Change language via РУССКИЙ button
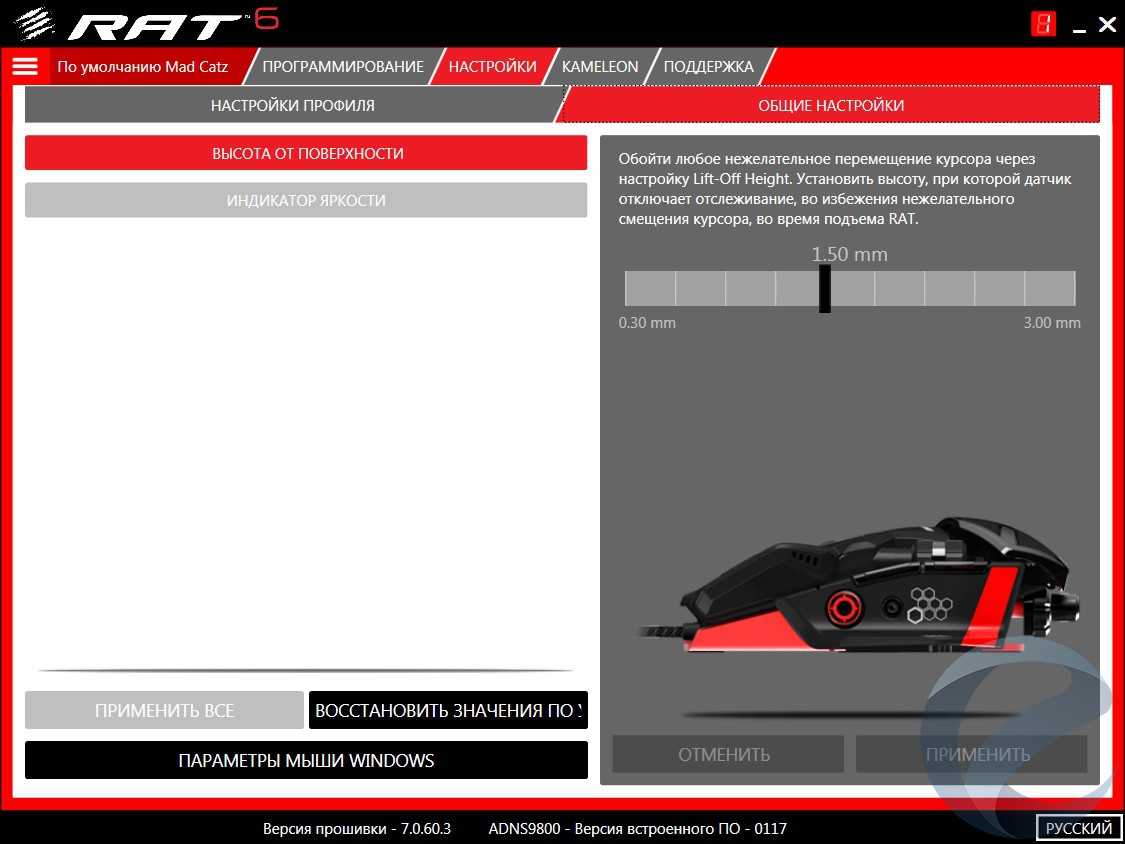Viewport: 1125px width, 844px height. 1079,828
